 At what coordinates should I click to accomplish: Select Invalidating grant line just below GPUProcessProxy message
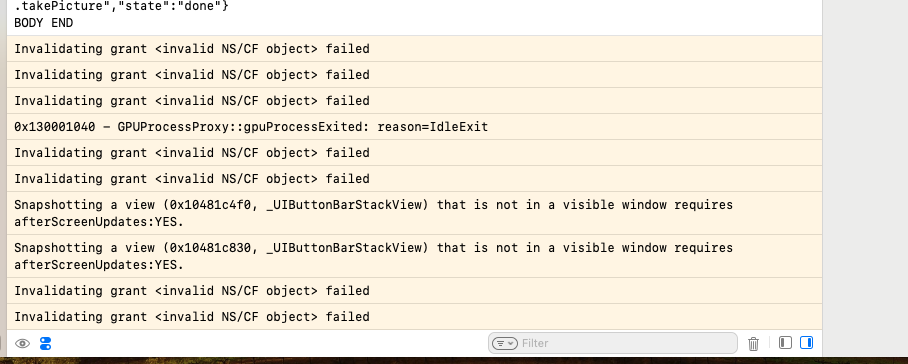[415, 153]
